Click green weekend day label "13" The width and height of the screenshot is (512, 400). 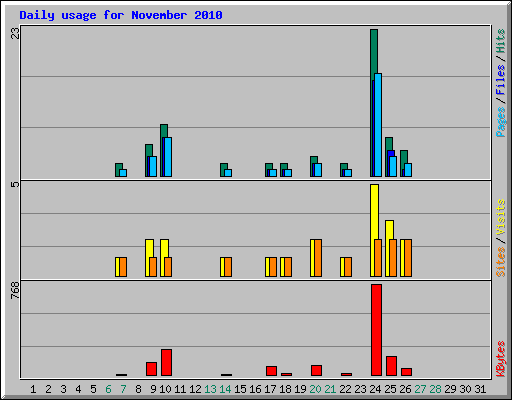210,389
